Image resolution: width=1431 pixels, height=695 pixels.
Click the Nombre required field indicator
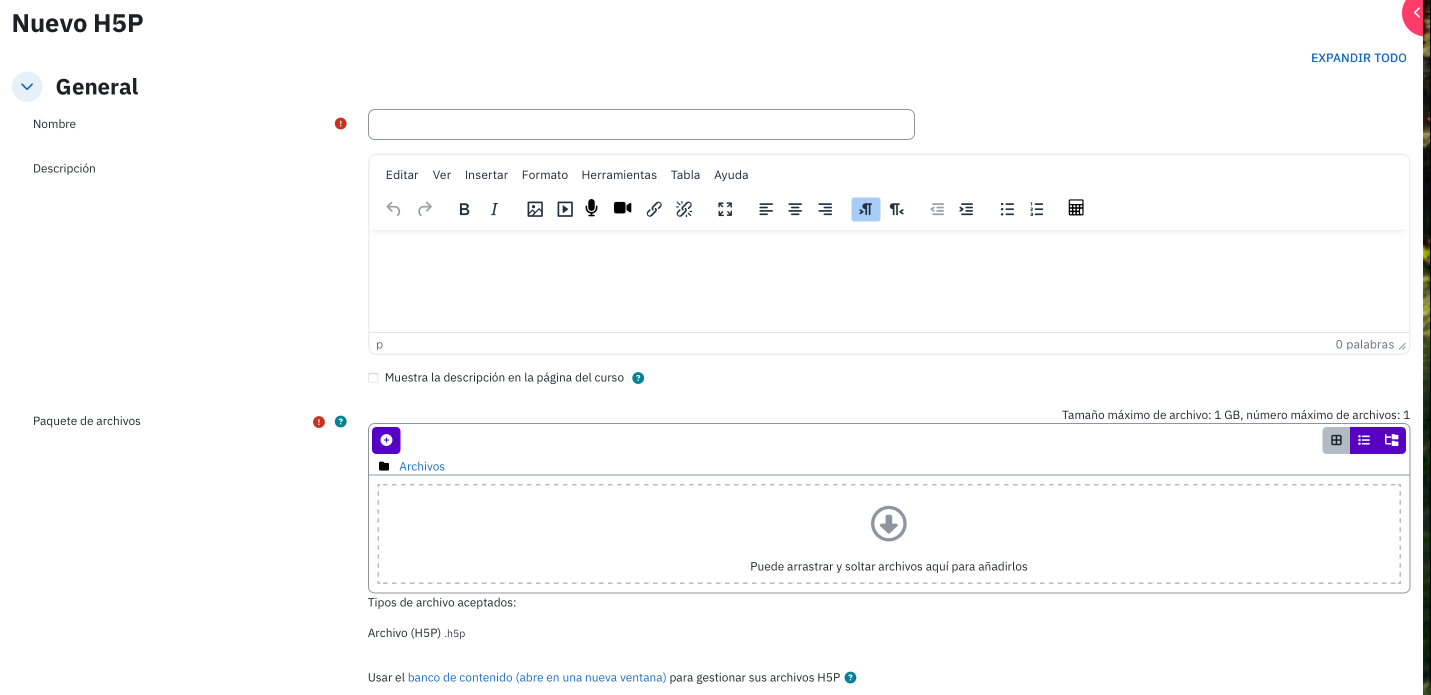click(x=340, y=124)
